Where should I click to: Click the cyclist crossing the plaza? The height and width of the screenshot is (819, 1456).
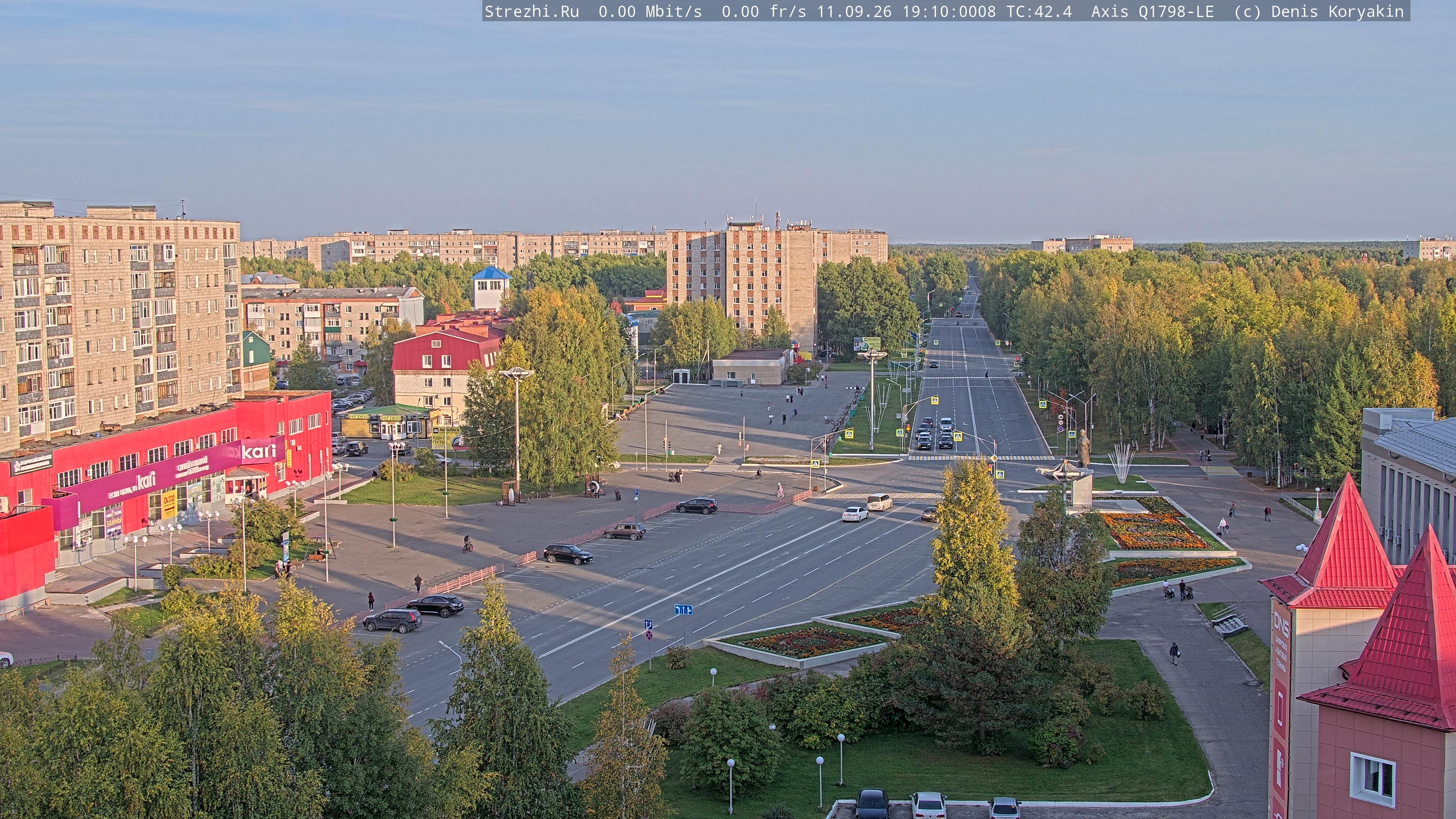point(468,544)
